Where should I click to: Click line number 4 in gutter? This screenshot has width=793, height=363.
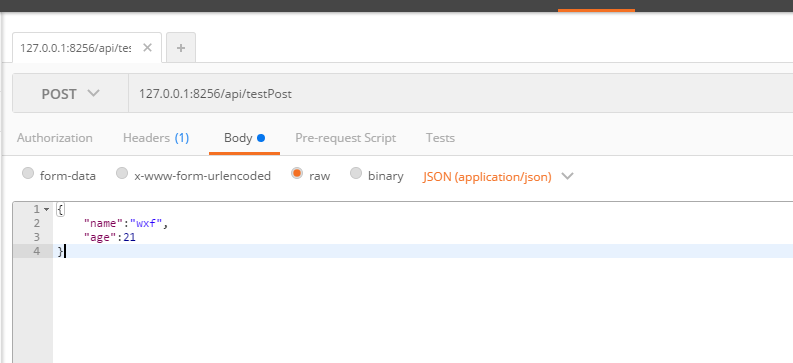click(x=36, y=251)
